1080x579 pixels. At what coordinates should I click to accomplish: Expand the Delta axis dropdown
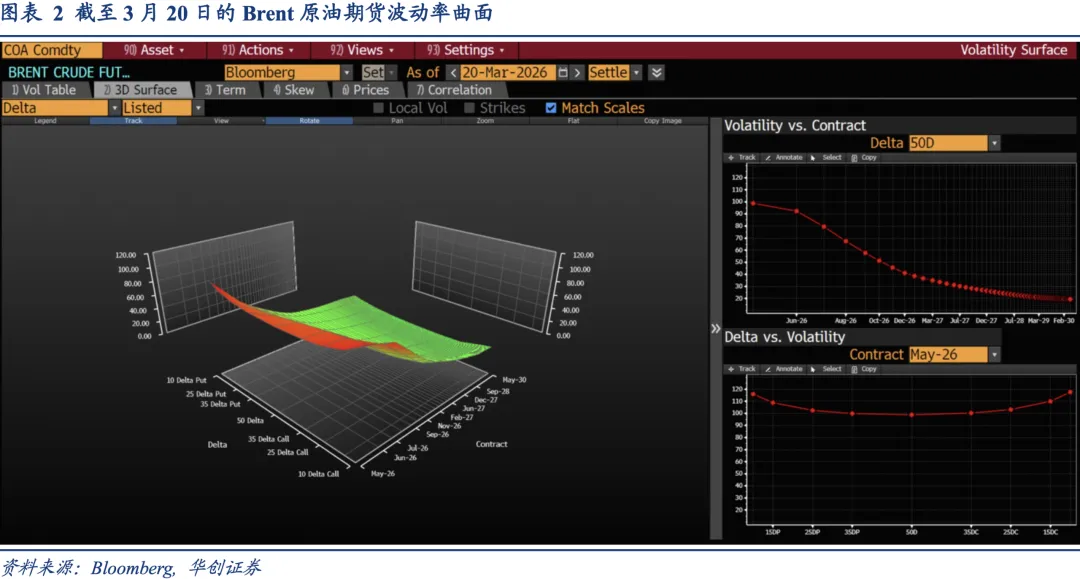[x=114, y=108]
